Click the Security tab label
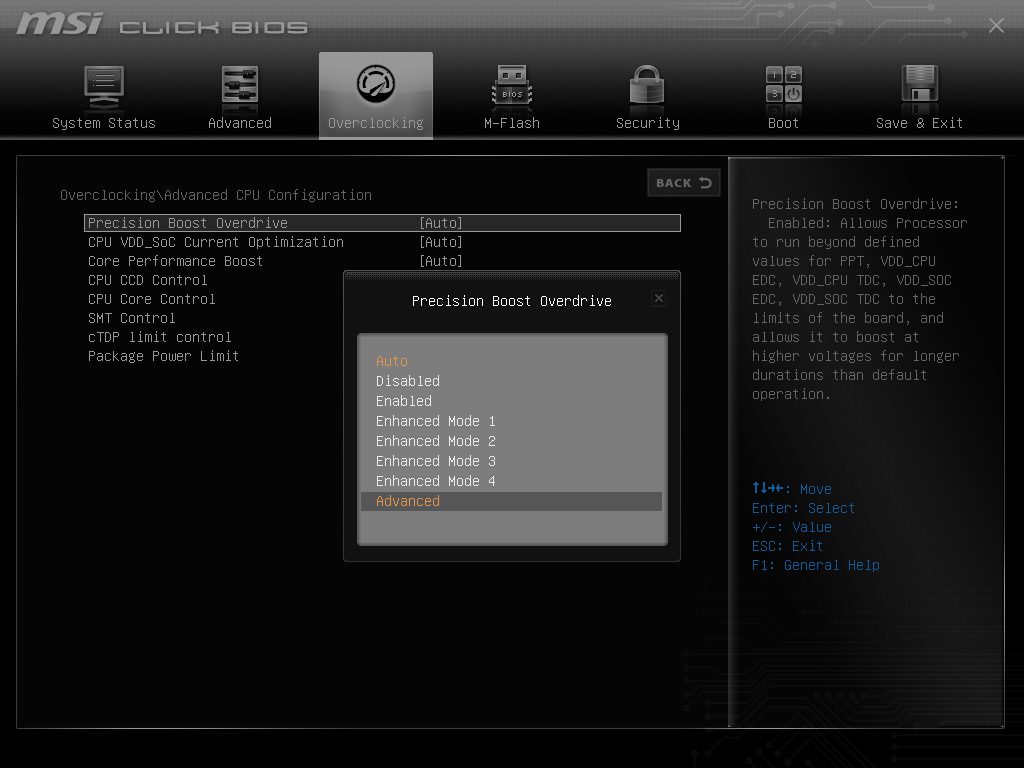The image size is (1024, 768). [x=648, y=123]
